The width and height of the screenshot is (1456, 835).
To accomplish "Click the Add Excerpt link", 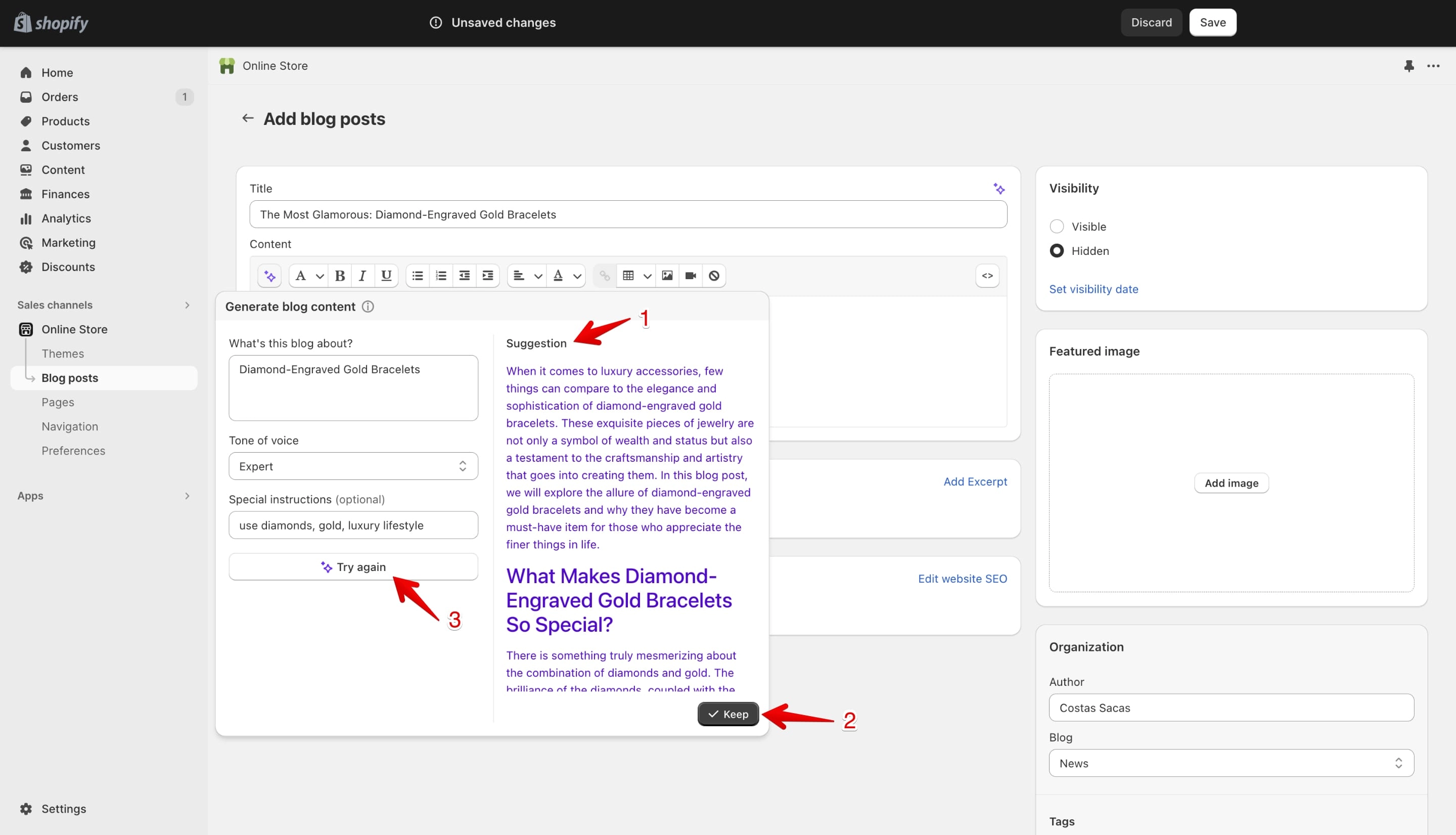I will pos(975,481).
